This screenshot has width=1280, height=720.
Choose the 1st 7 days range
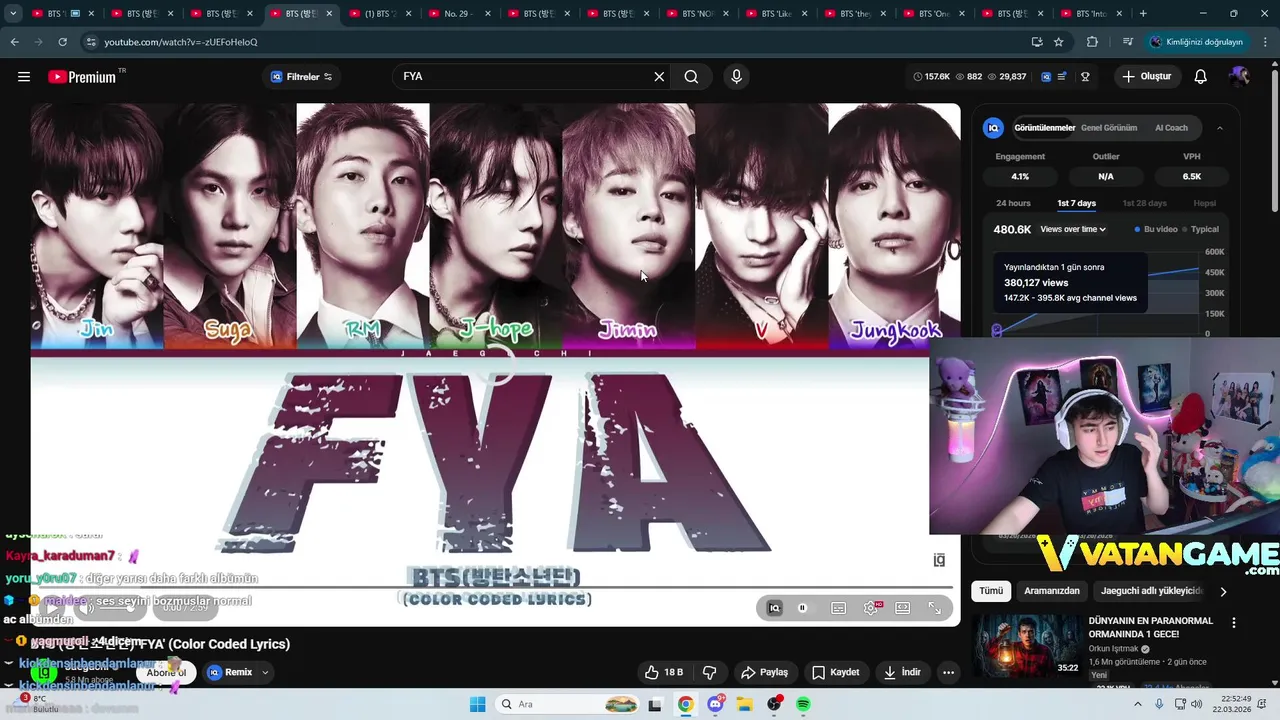pos(1076,203)
